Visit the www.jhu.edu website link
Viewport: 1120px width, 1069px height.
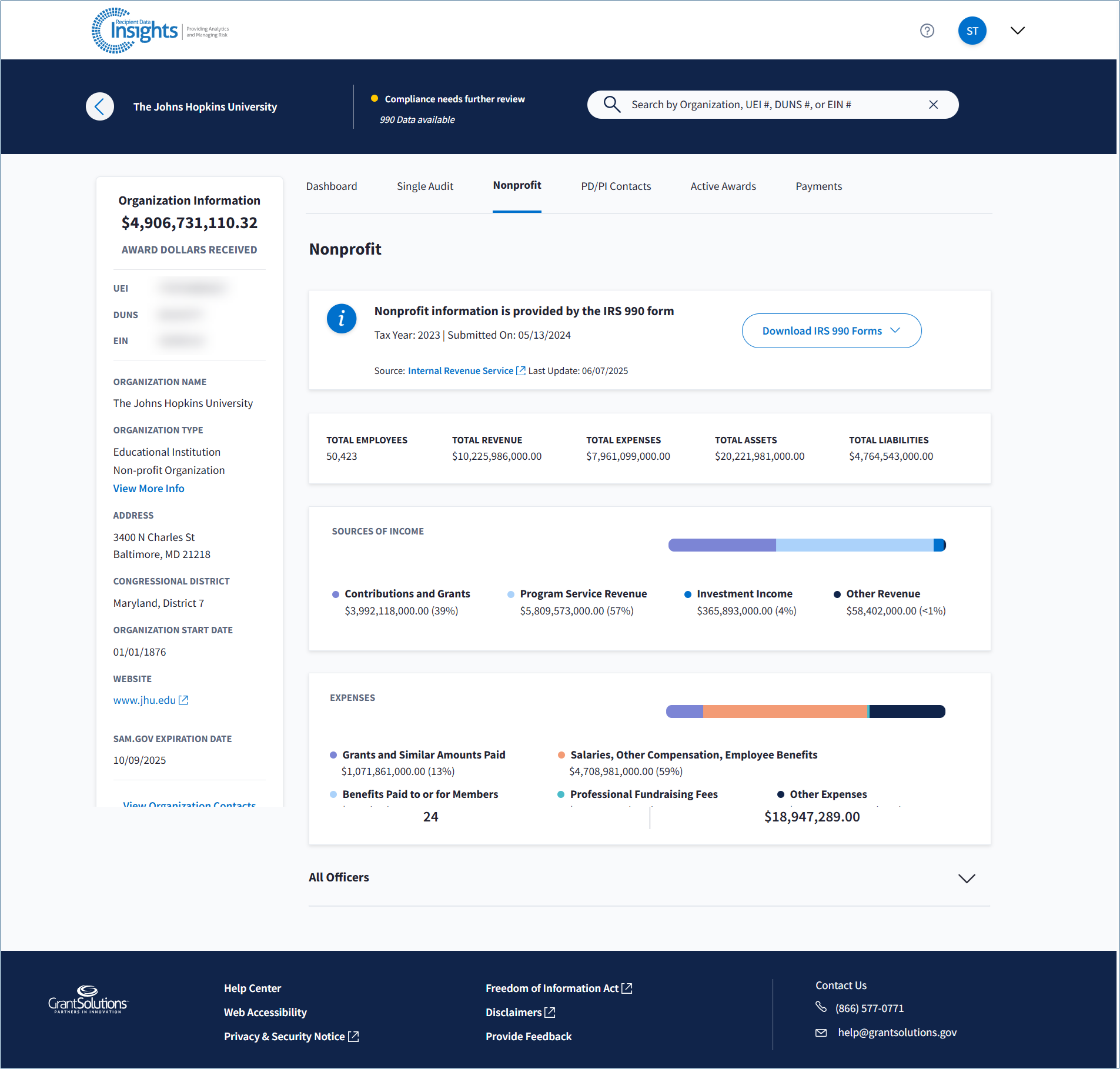click(x=145, y=700)
